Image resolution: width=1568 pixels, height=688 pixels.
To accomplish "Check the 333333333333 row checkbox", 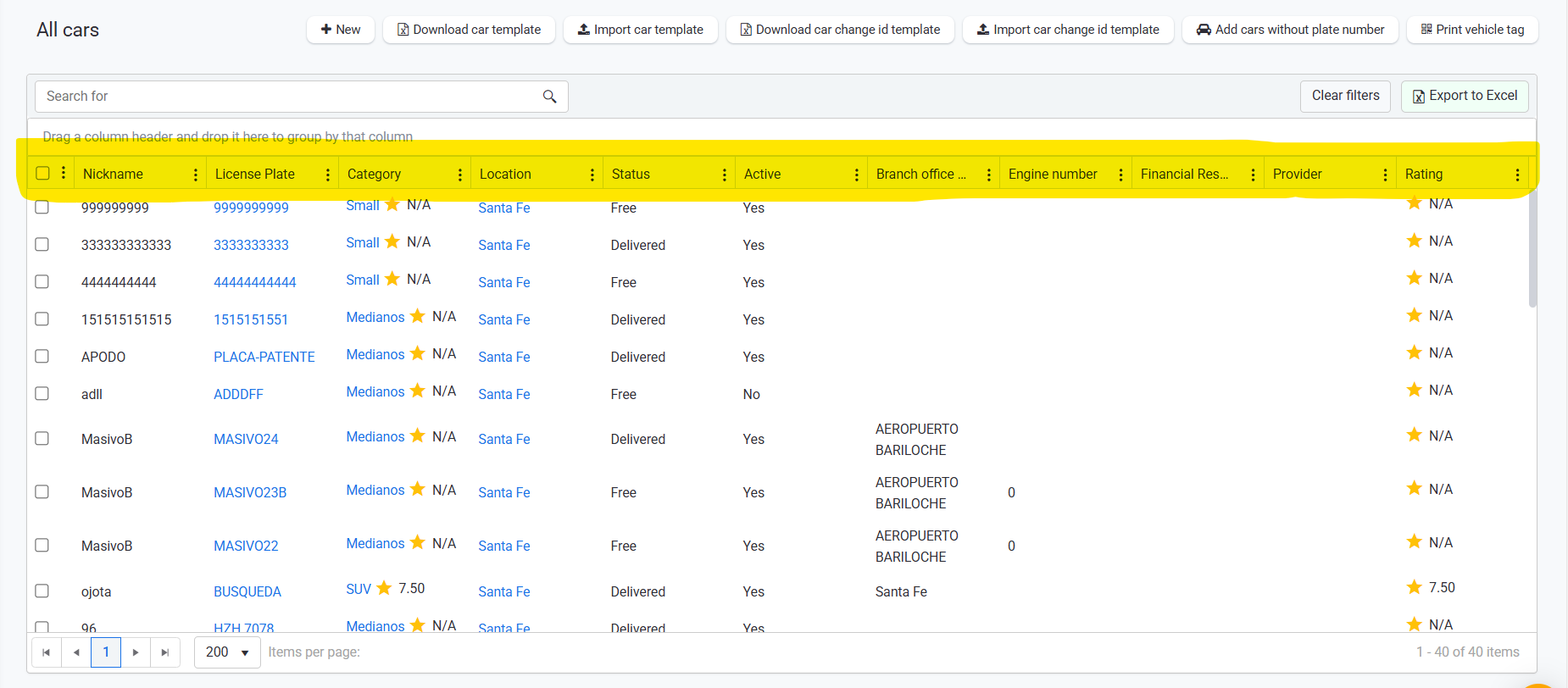I will [x=42, y=244].
